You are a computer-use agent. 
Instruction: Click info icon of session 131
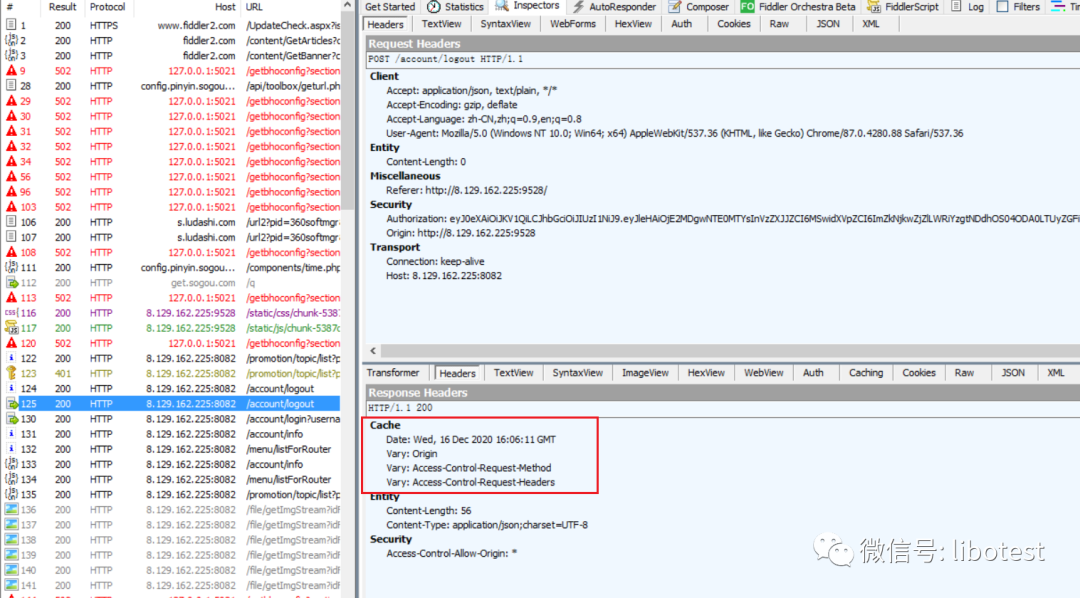click(11, 434)
